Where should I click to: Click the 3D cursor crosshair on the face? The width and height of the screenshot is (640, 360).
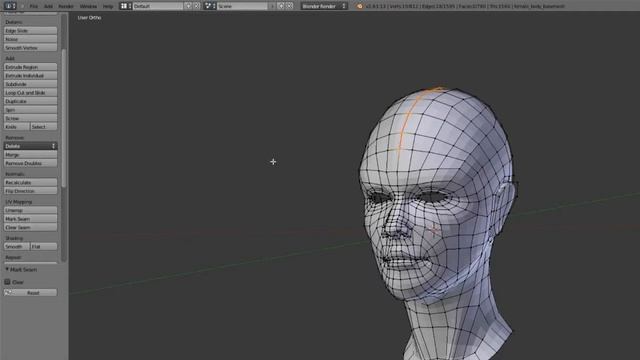(x=434, y=231)
